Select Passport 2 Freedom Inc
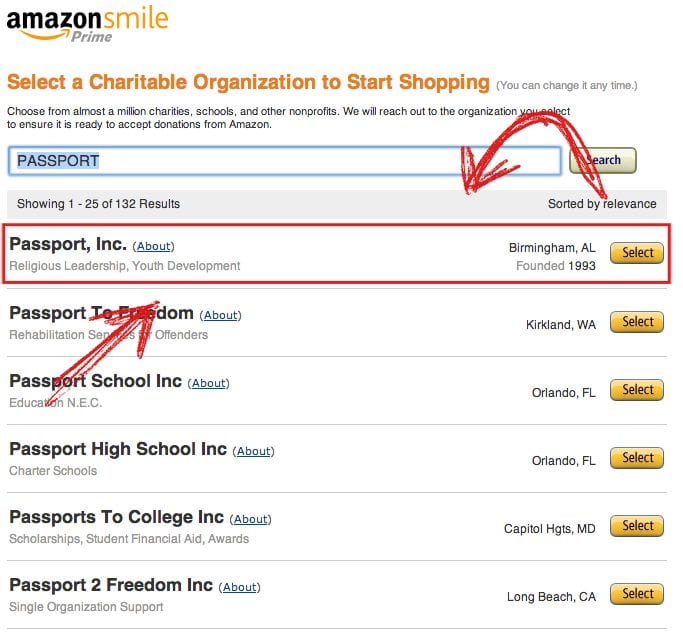 pyautogui.click(x=637, y=594)
